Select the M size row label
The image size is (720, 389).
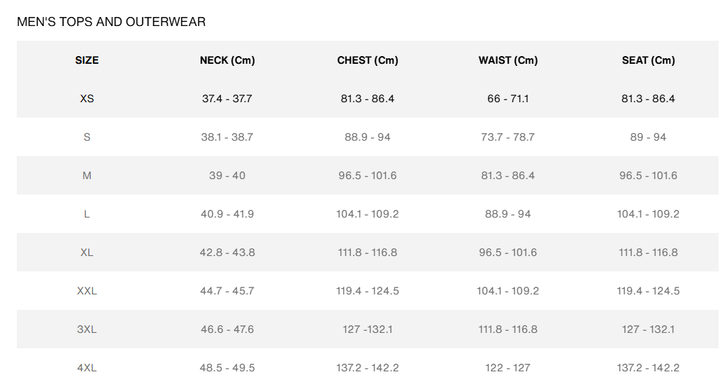click(87, 175)
